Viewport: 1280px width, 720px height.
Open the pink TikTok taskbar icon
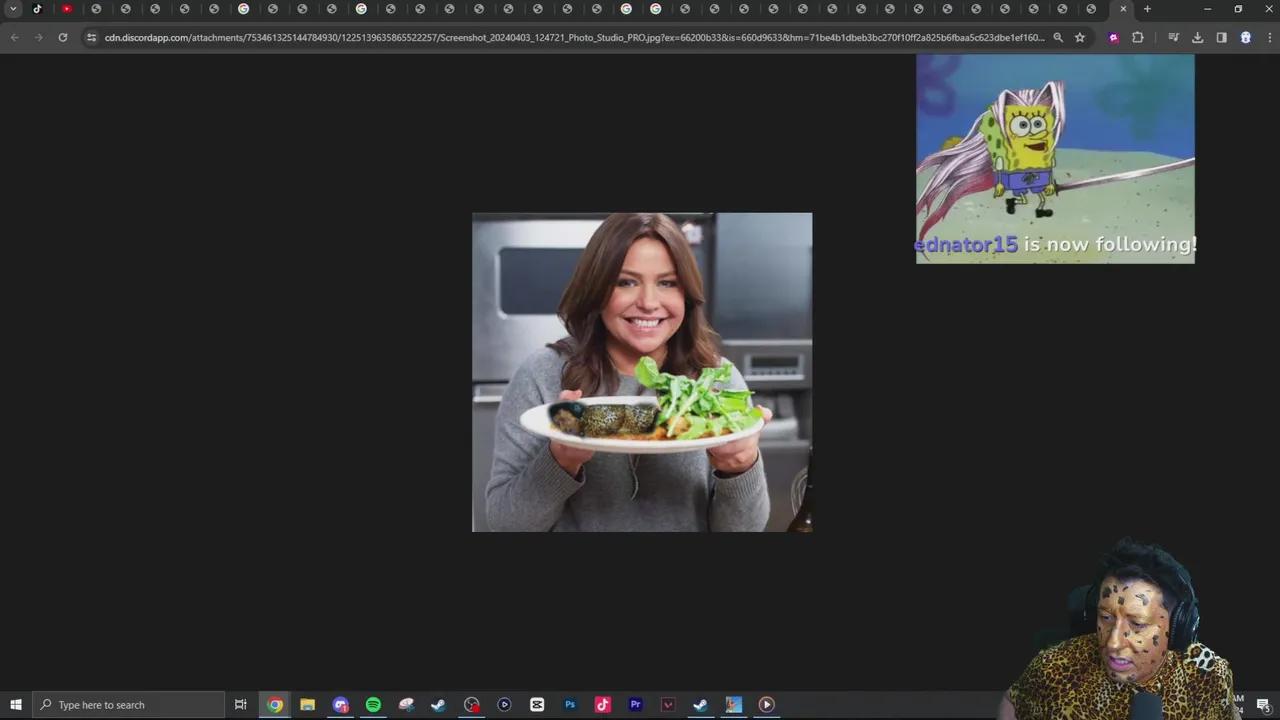(602, 704)
